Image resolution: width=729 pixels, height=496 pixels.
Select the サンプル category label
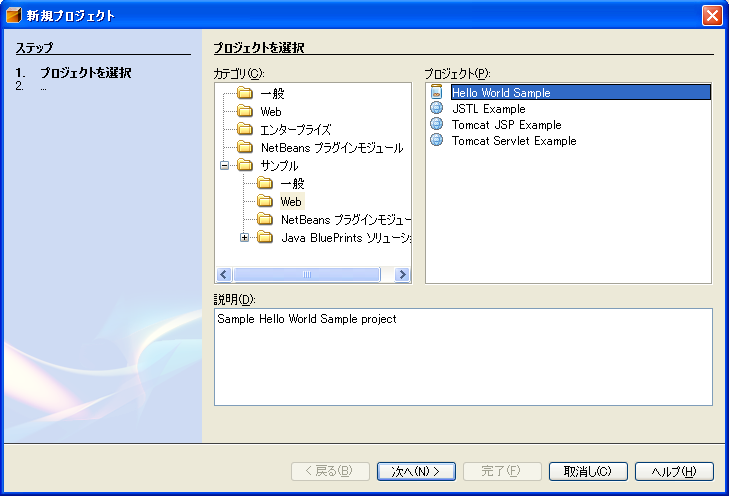(x=279, y=165)
